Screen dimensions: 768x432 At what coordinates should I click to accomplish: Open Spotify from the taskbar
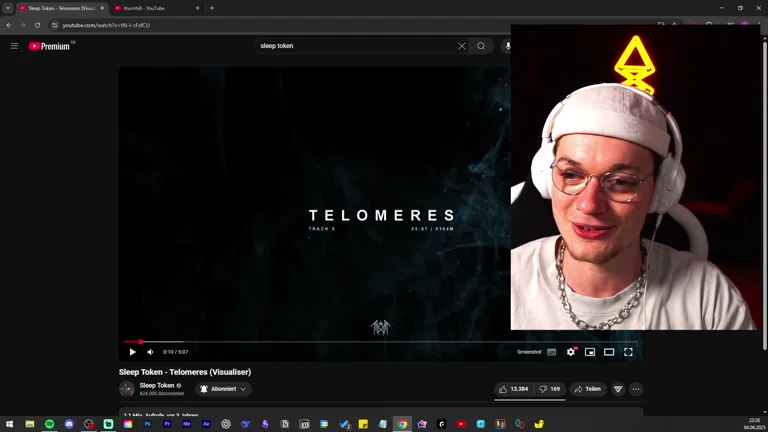click(x=49, y=424)
